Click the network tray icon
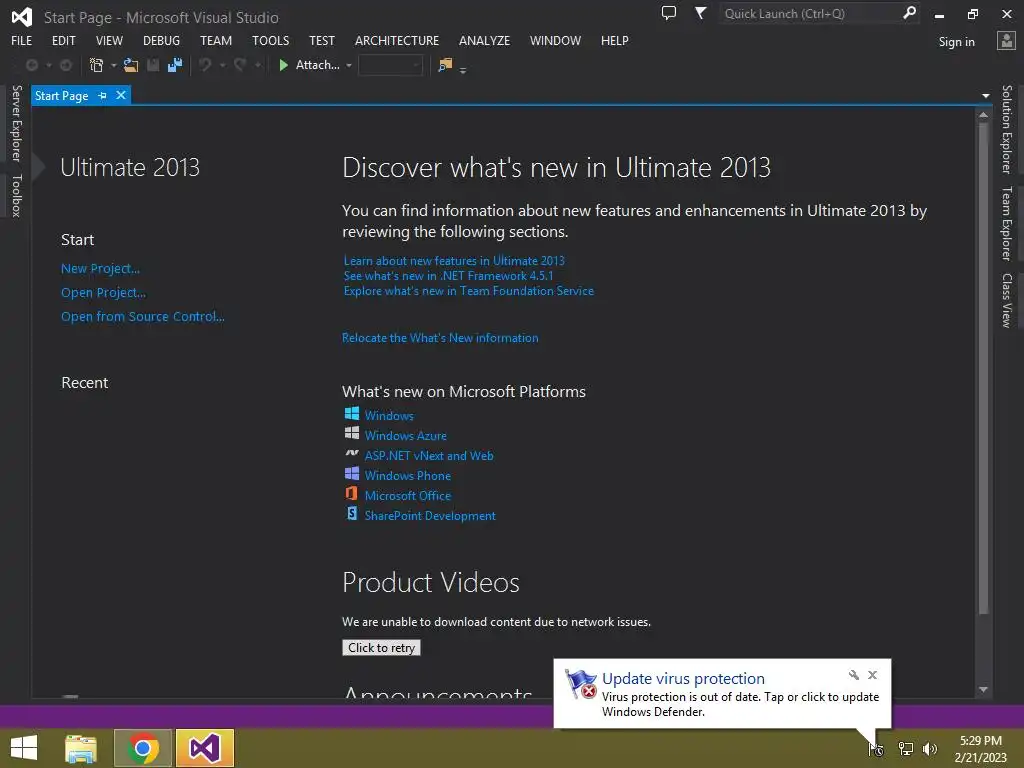Screen dimensions: 1024x768 coord(906,749)
